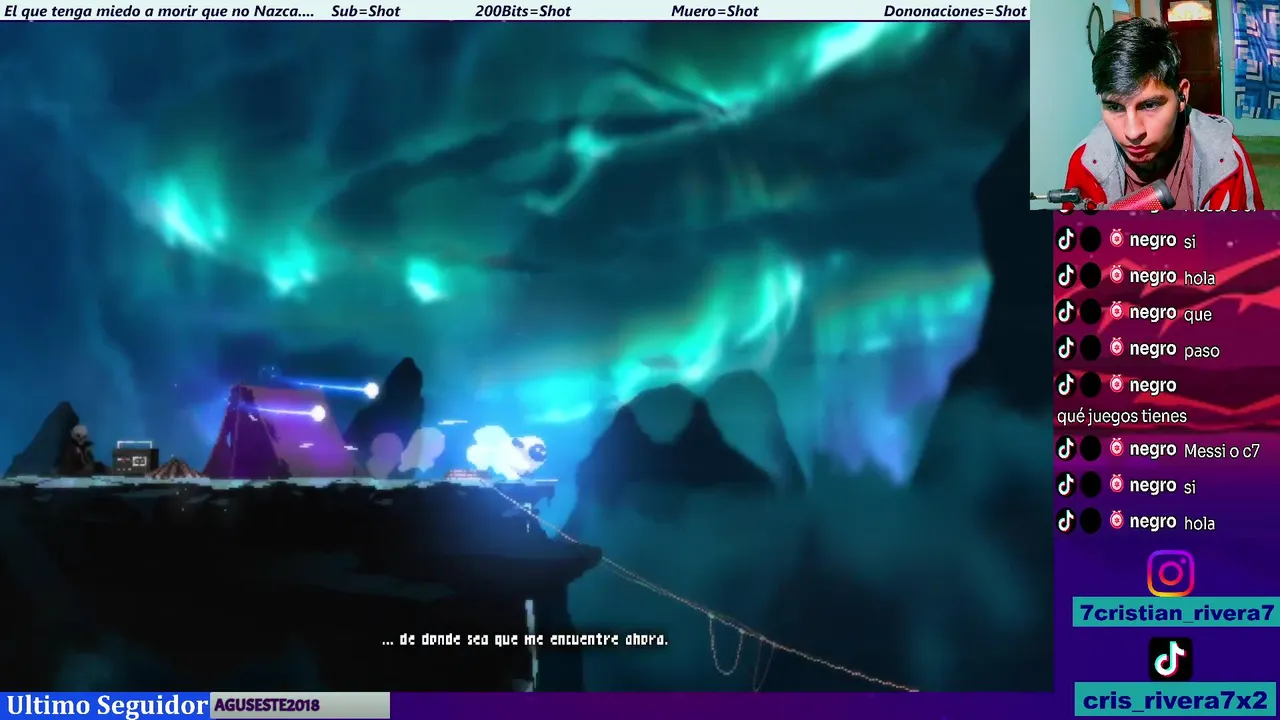Click the 'Ultimo Seguidor' label

[x=106, y=705]
